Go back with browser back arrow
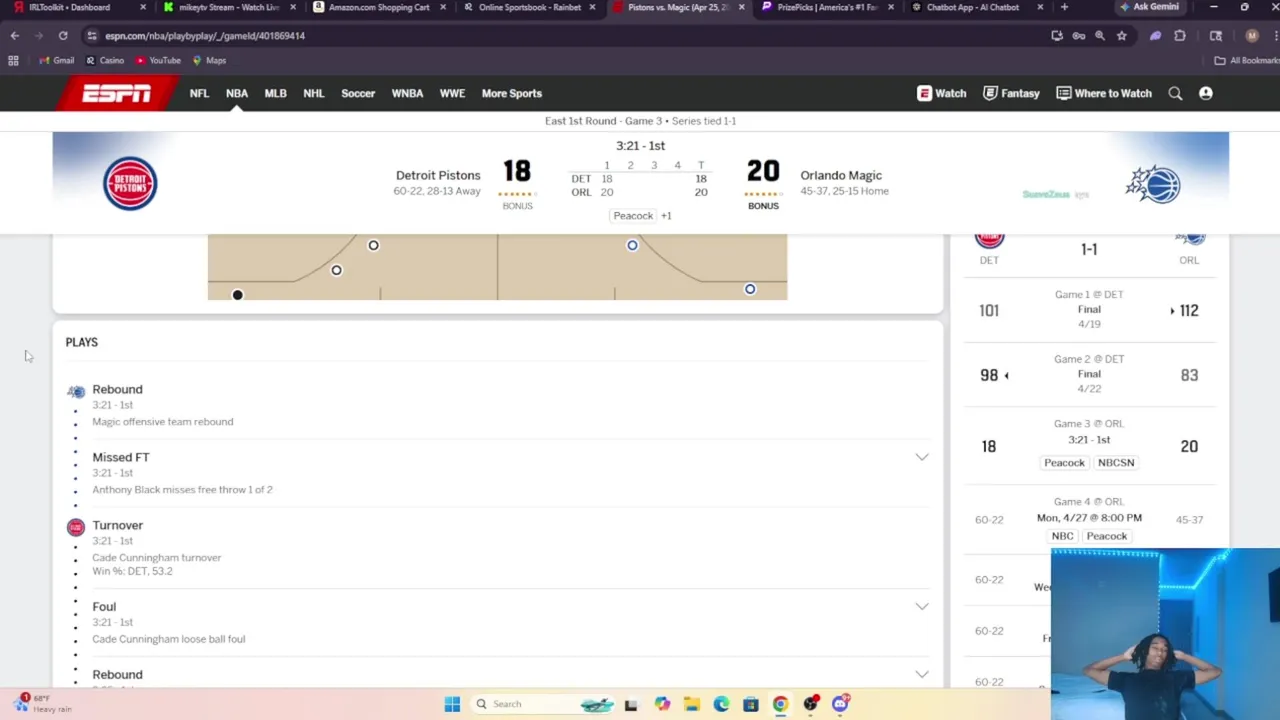The width and height of the screenshot is (1280, 720). [x=15, y=35]
